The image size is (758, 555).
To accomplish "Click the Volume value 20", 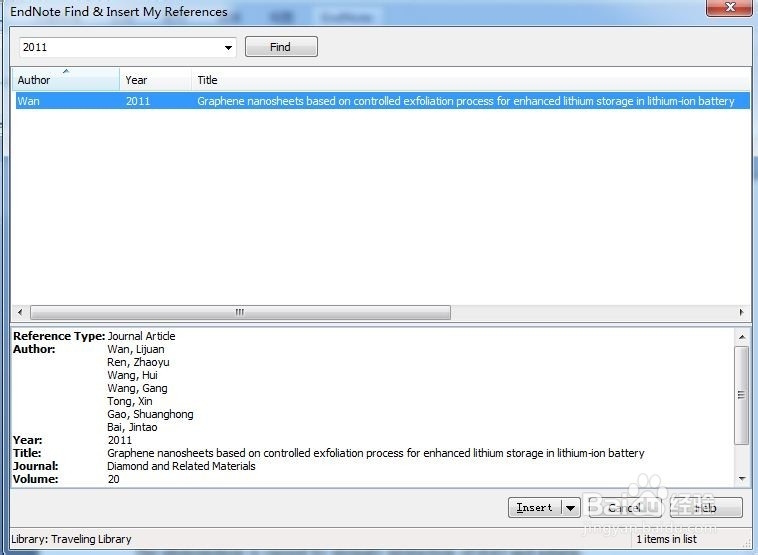I will point(114,479).
